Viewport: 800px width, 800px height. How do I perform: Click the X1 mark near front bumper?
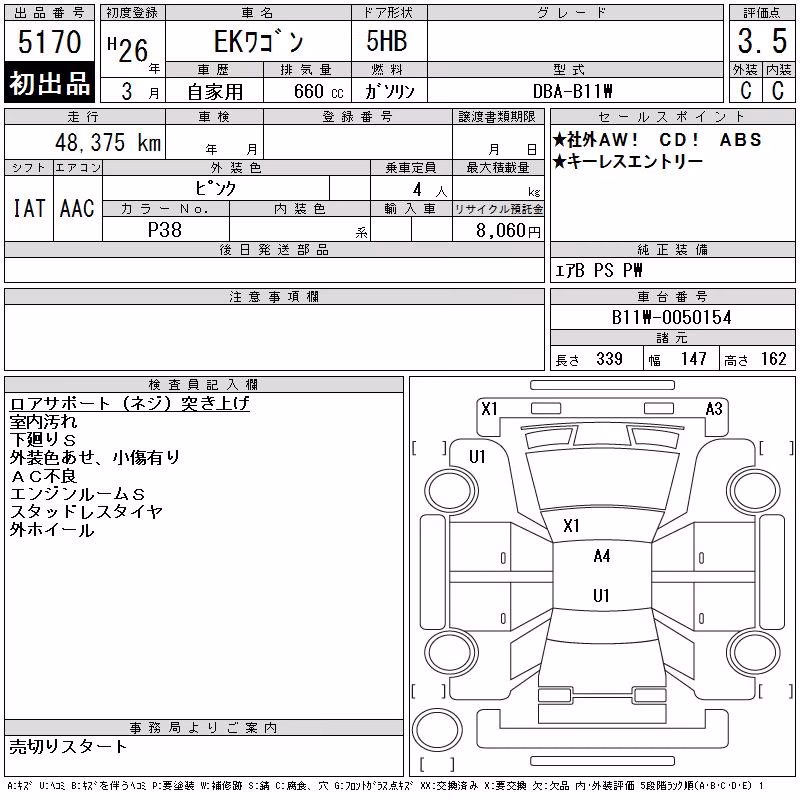coord(489,409)
